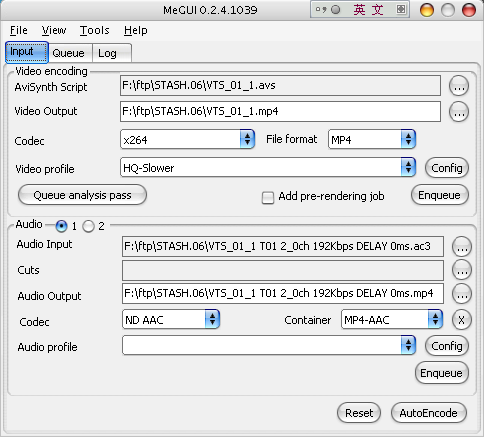Enqueue the audio encoding job
This screenshot has width=484, height=437.
tap(442, 373)
